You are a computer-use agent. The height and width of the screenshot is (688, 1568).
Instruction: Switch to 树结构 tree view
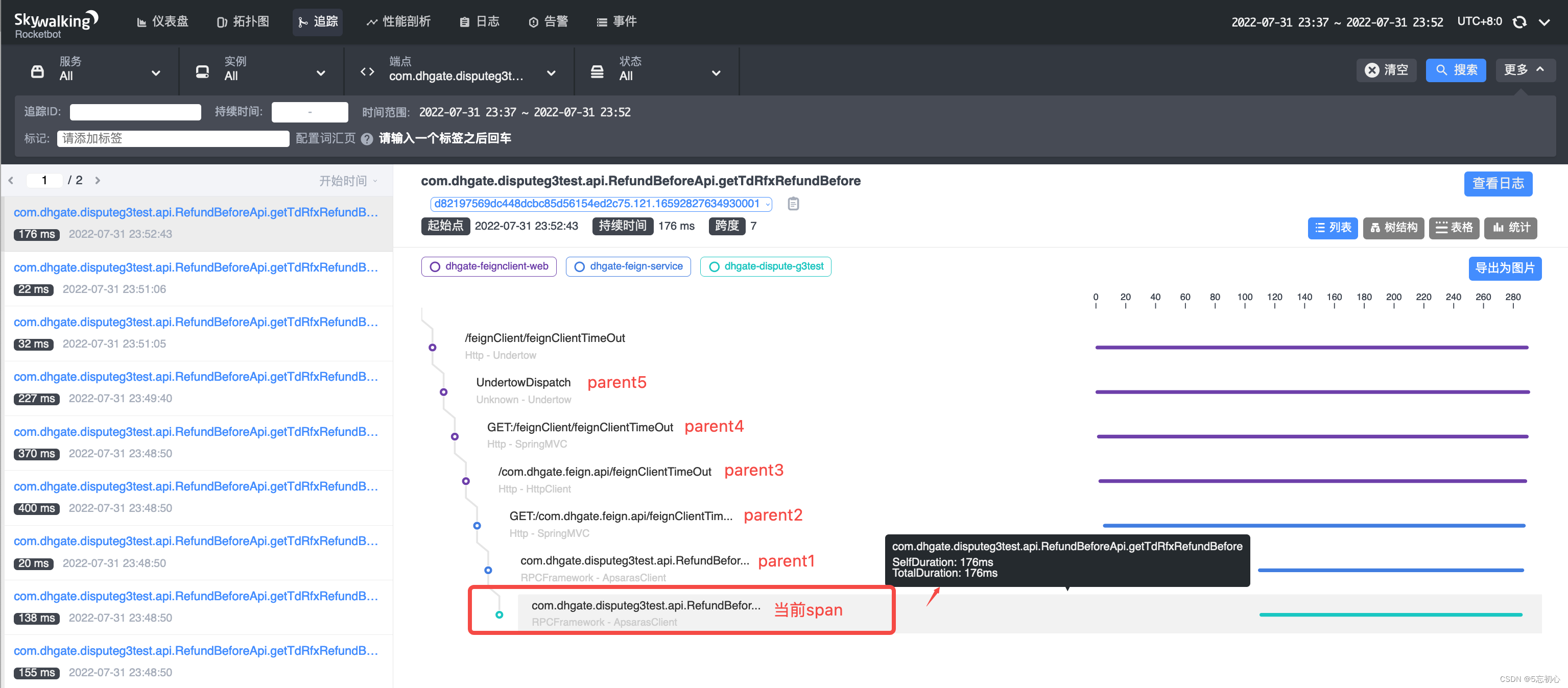1393,228
